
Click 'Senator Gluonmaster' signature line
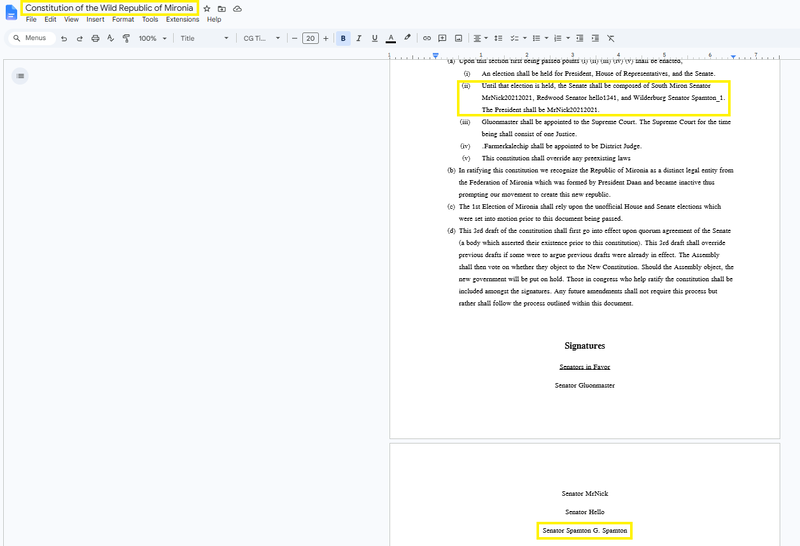pyautogui.click(x=585, y=385)
